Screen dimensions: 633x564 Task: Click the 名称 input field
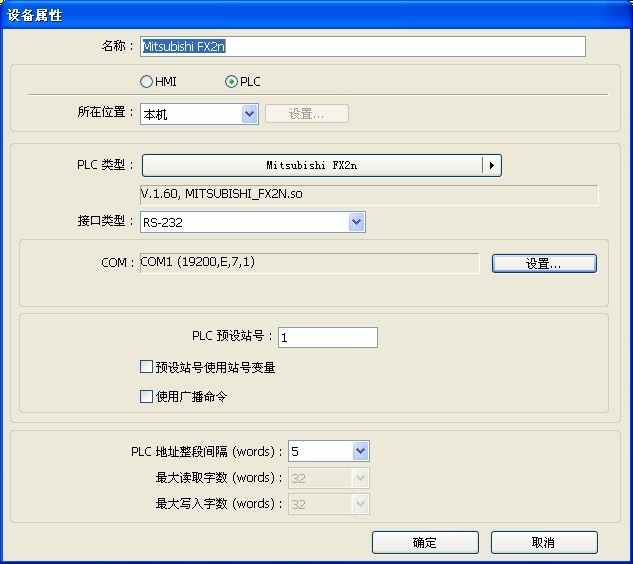click(363, 46)
